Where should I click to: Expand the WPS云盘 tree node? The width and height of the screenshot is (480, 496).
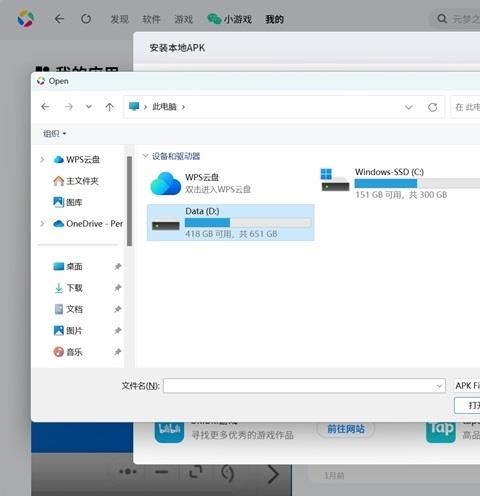tap(42, 160)
